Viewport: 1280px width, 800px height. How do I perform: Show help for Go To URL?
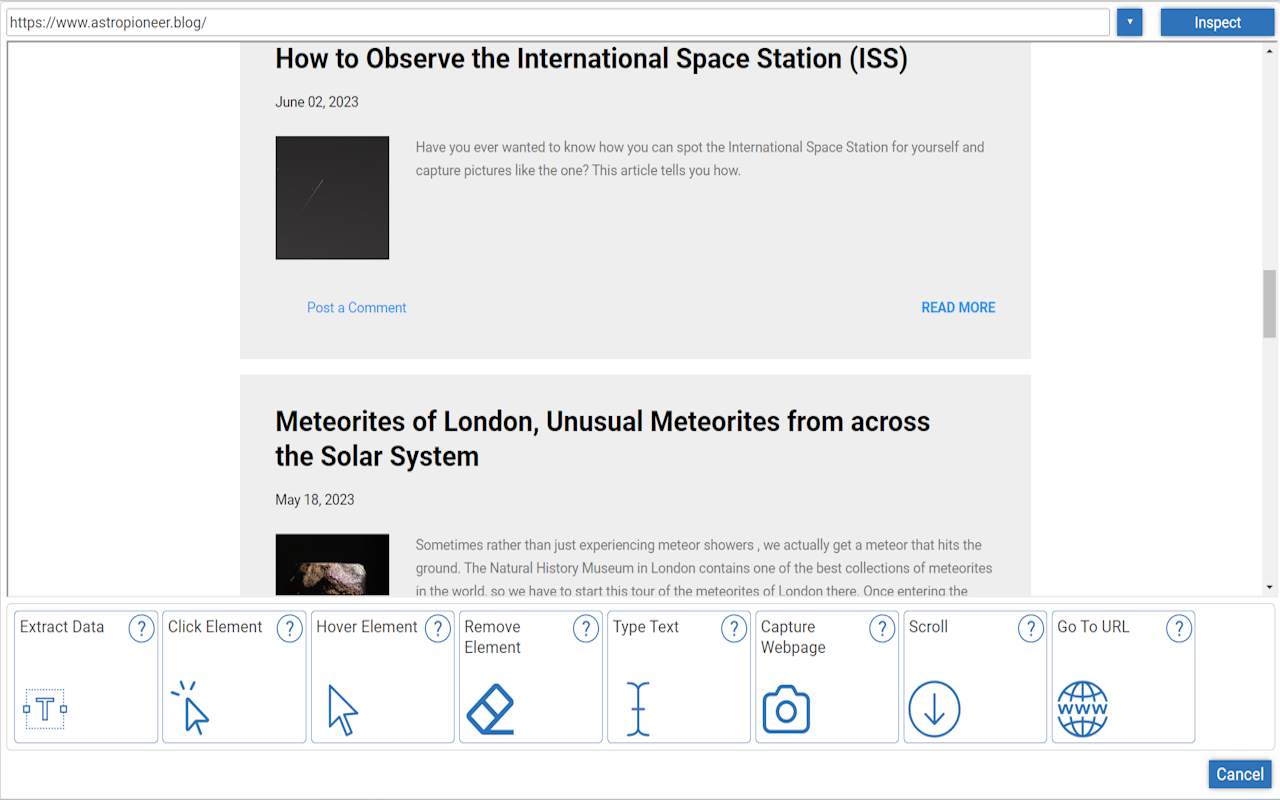pyautogui.click(x=1179, y=628)
